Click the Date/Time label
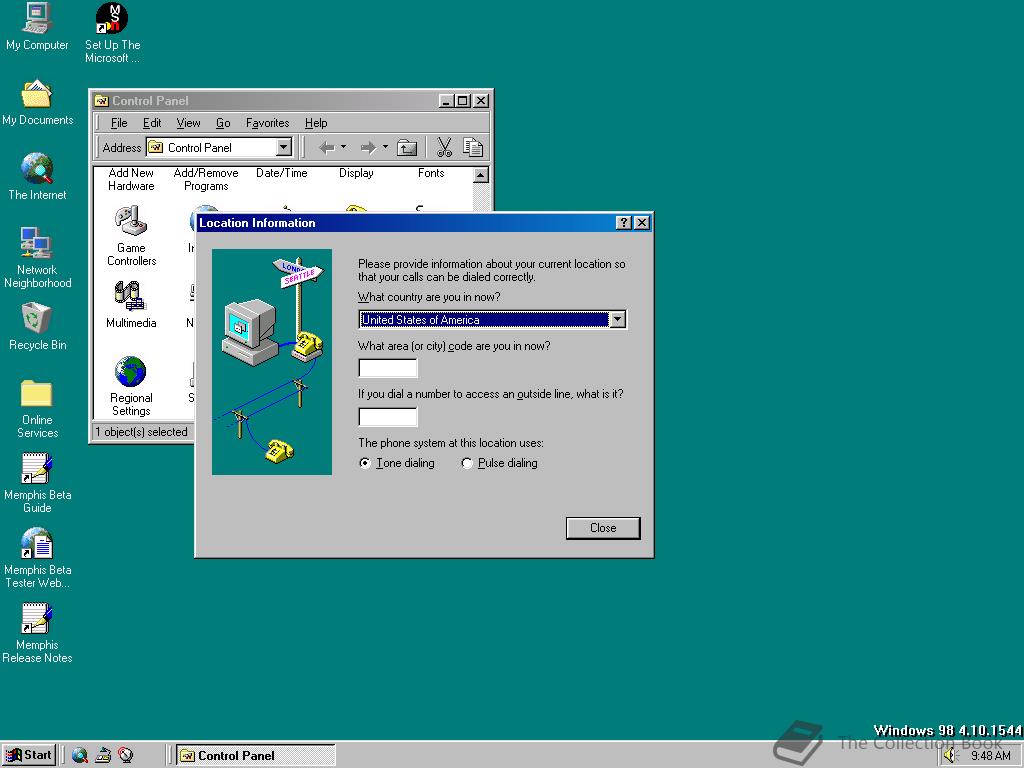Screen dimensions: 1024x768 (281, 173)
